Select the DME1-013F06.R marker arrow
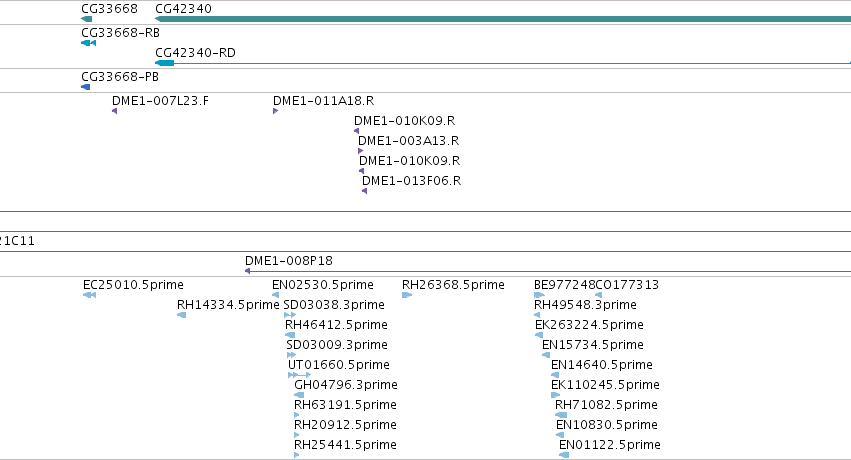The height and width of the screenshot is (460, 851). 365,191
